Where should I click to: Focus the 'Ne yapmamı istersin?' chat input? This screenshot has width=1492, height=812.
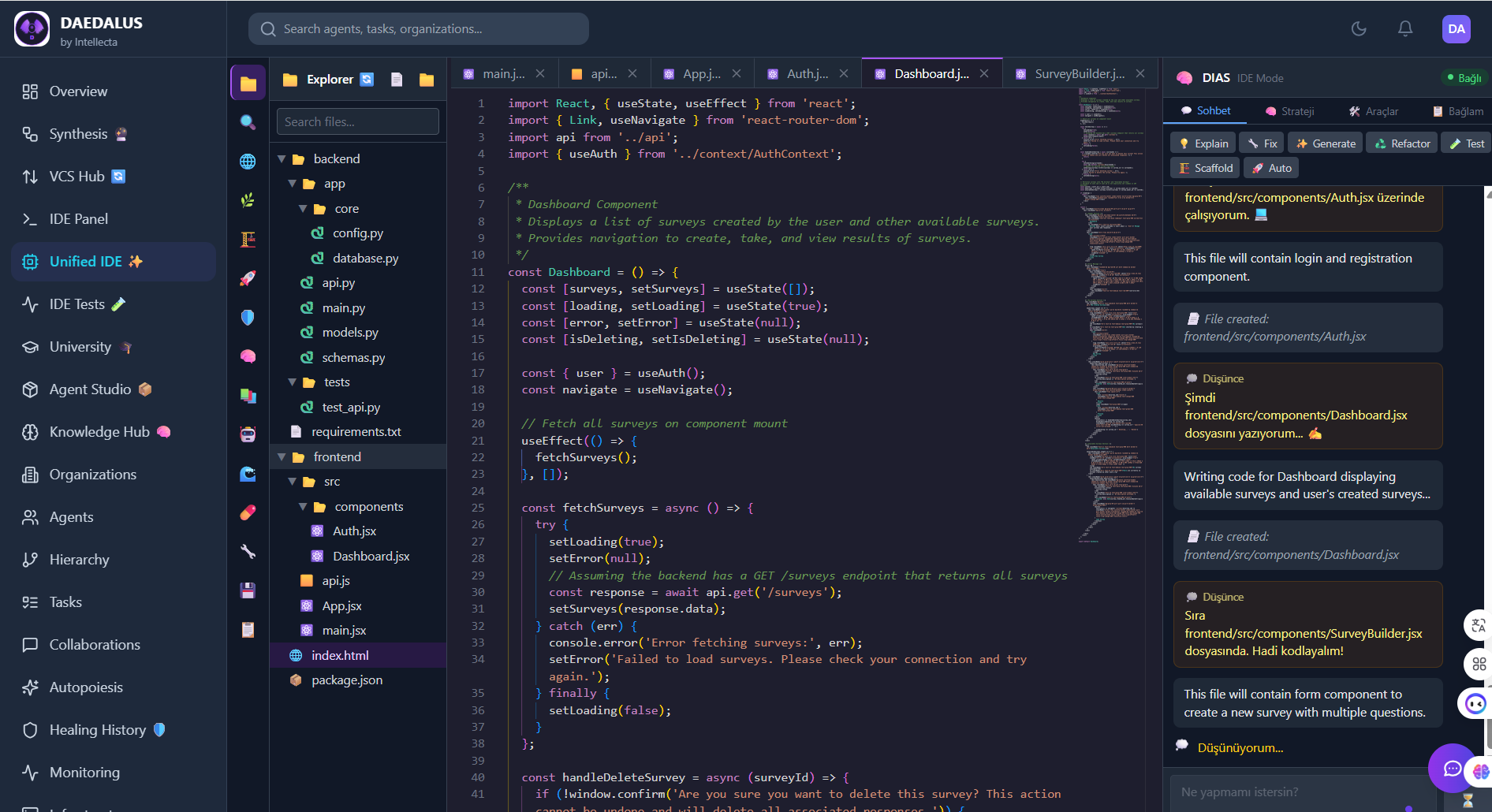tap(1301, 792)
